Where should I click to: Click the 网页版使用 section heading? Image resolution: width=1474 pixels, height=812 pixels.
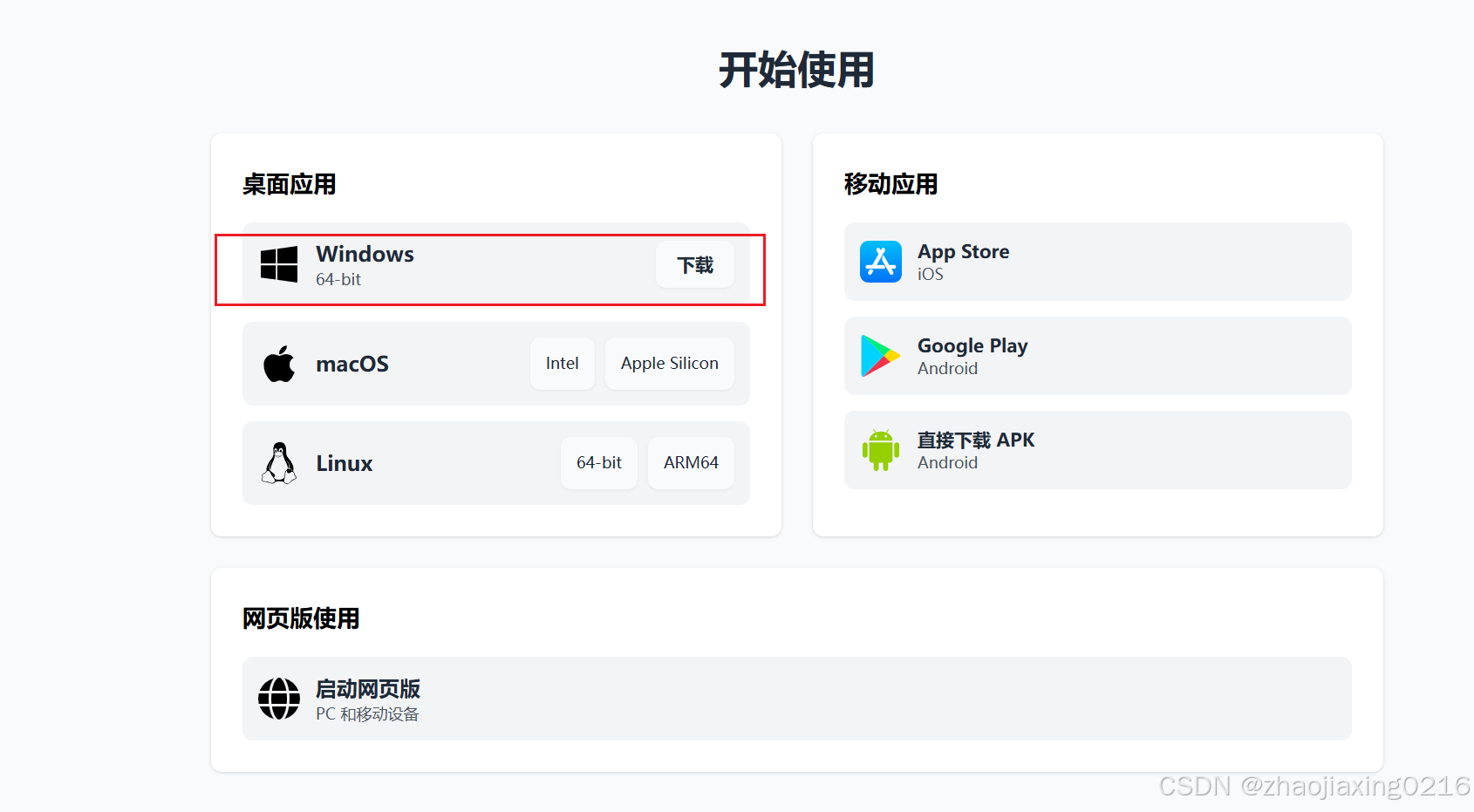pos(301,618)
